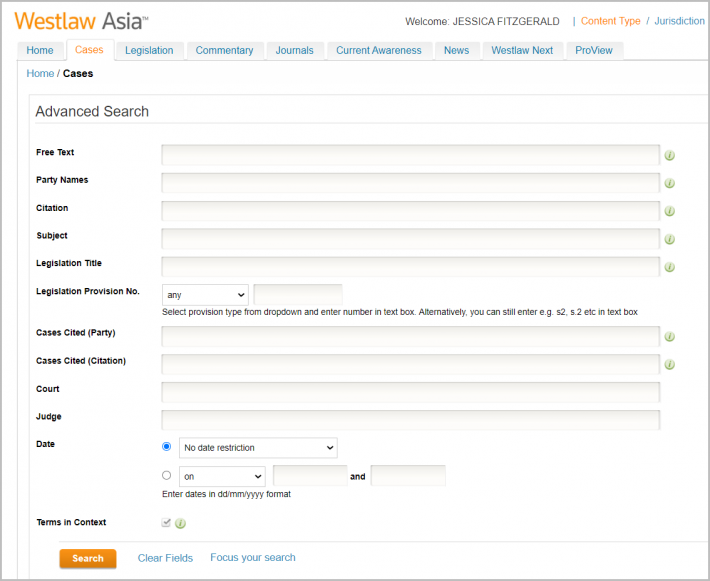The height and width of the screenshot is (581, 710).
Task: Open the Legislation Provision type 'any' dropdown
Action: click(205, 295)
